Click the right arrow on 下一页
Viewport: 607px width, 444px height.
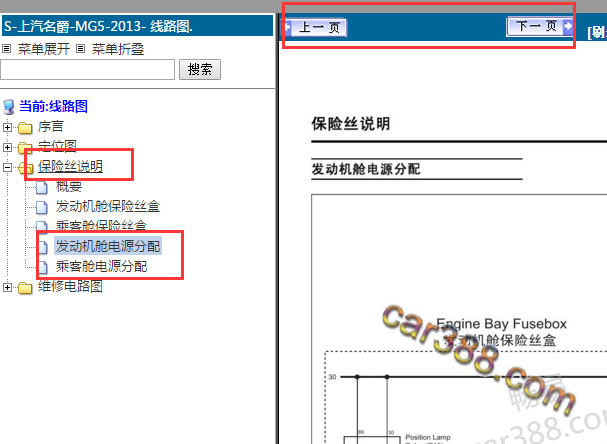[x=568, y=26]
